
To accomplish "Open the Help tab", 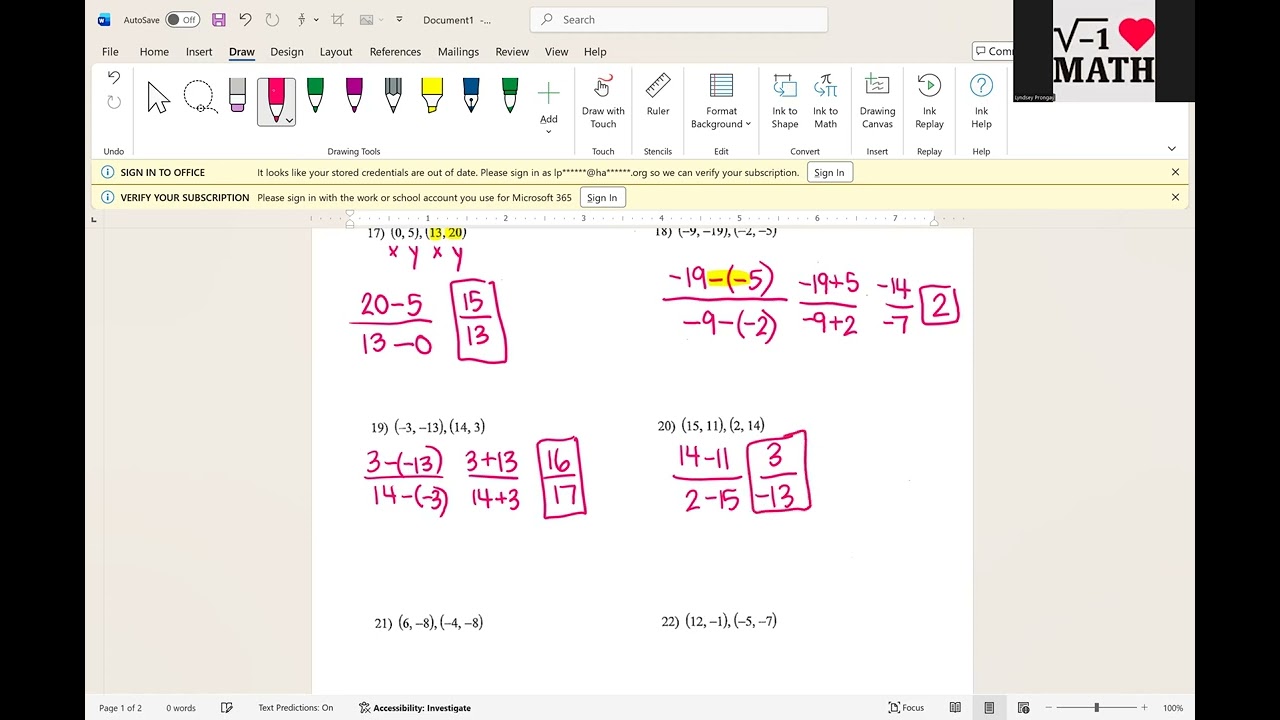I will 595,52.
